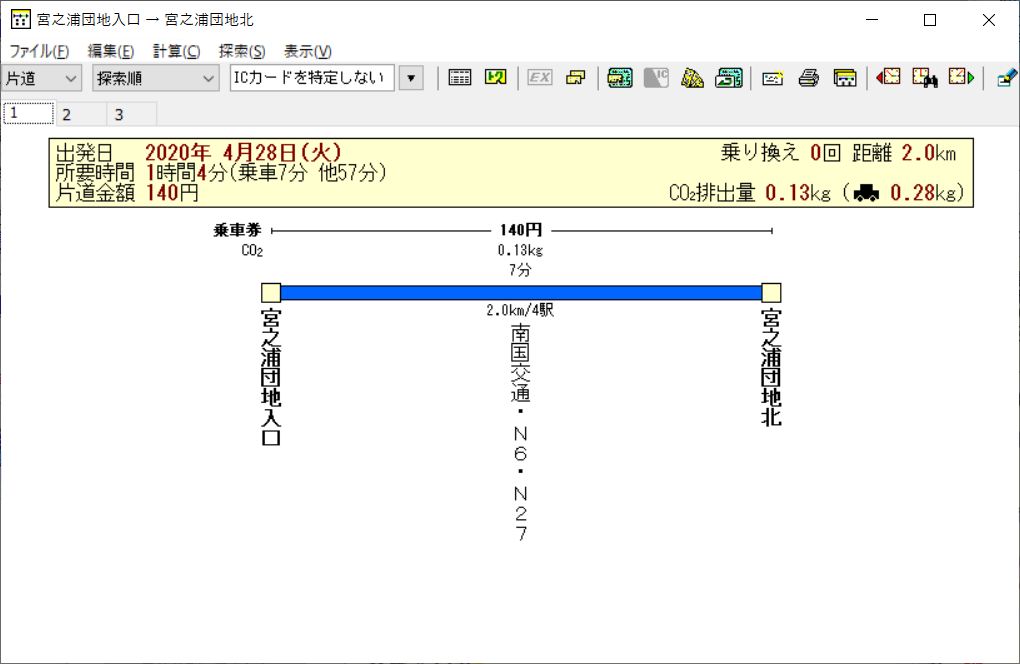Click the 距離 2.0km distance value

coord(904,153)
